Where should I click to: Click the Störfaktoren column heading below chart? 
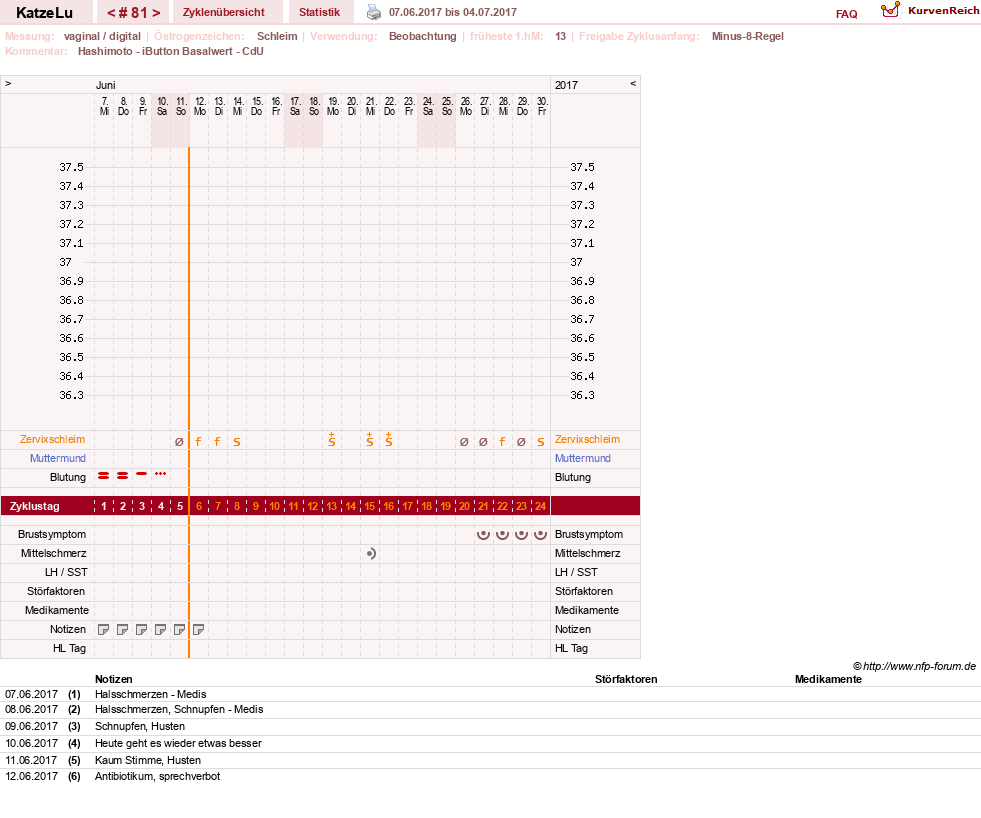pyautogui.click(x=626, y=679)
